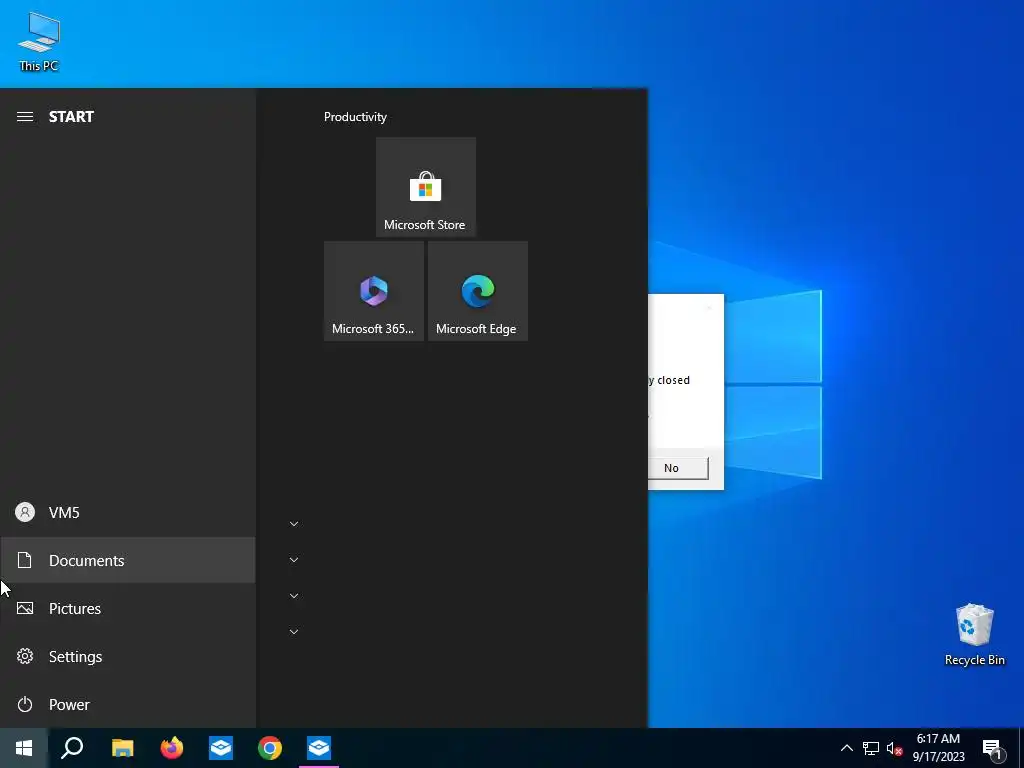Open the Microsoft Edge tile
1024x768 pixels.
pyautogui.click(x=477, y=291)
